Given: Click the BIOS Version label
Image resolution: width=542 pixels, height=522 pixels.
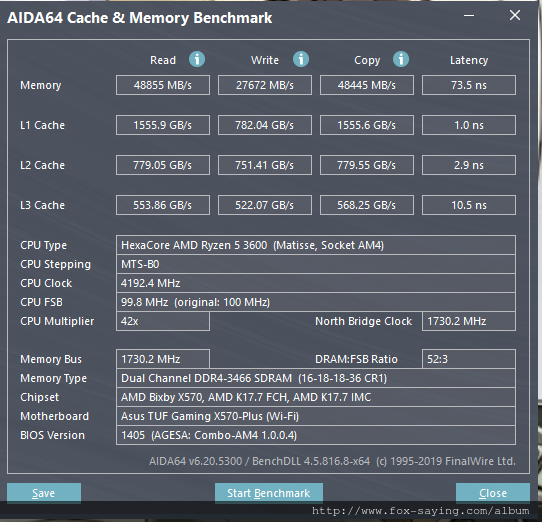Looking at the screenshot, I should 53,435.
